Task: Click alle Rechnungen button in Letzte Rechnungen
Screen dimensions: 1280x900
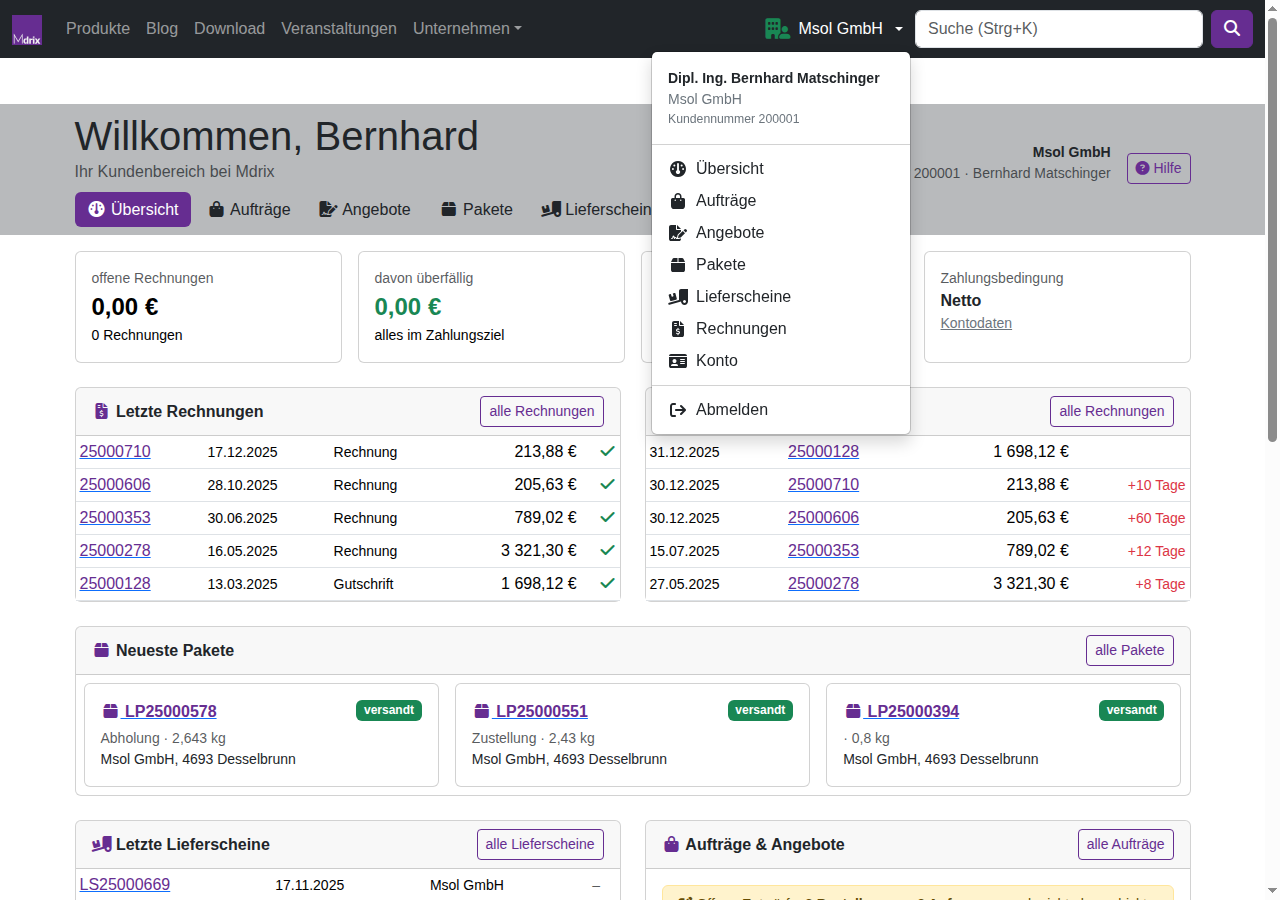Action: 542,411
